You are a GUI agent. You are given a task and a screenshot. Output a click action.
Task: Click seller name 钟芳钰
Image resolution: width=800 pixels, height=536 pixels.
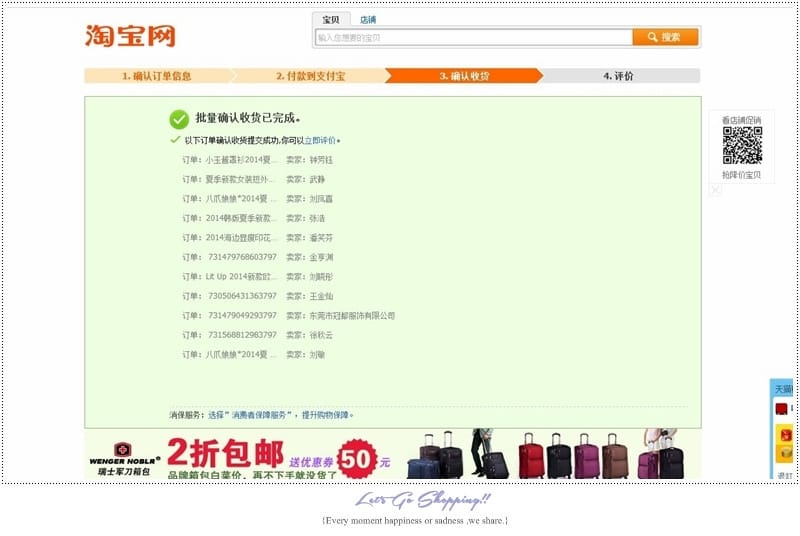321,160
